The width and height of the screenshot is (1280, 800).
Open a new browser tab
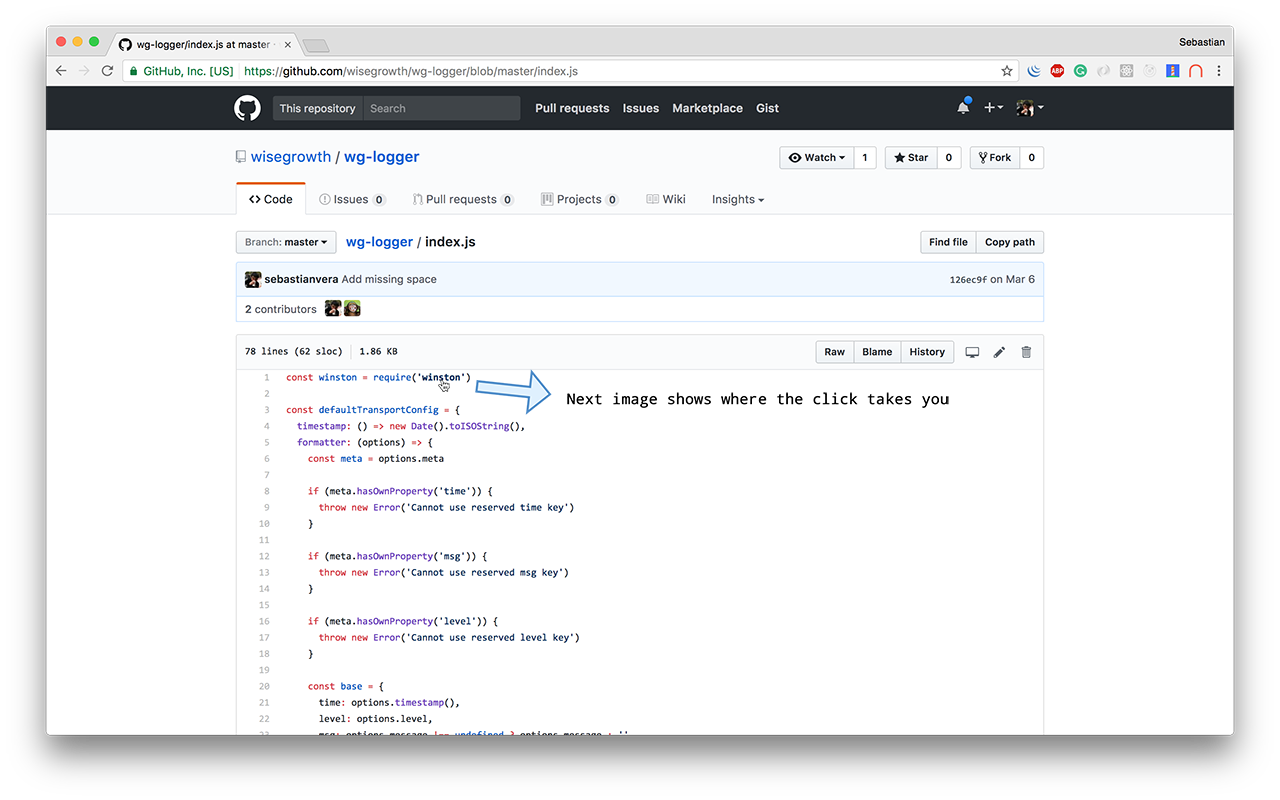point(316,45)
